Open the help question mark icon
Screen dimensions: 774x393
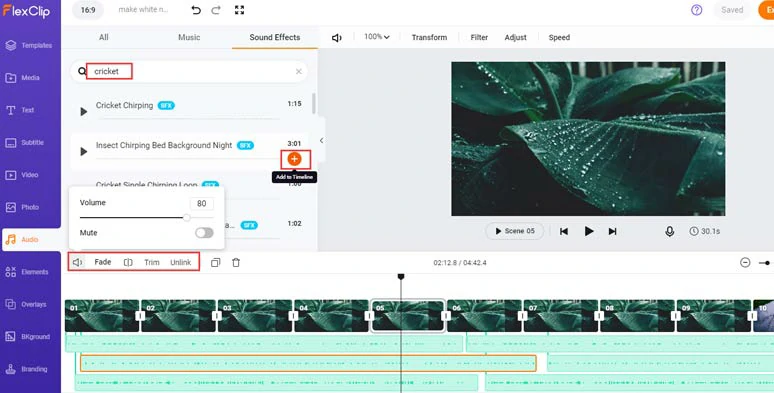tap(697, 10)
